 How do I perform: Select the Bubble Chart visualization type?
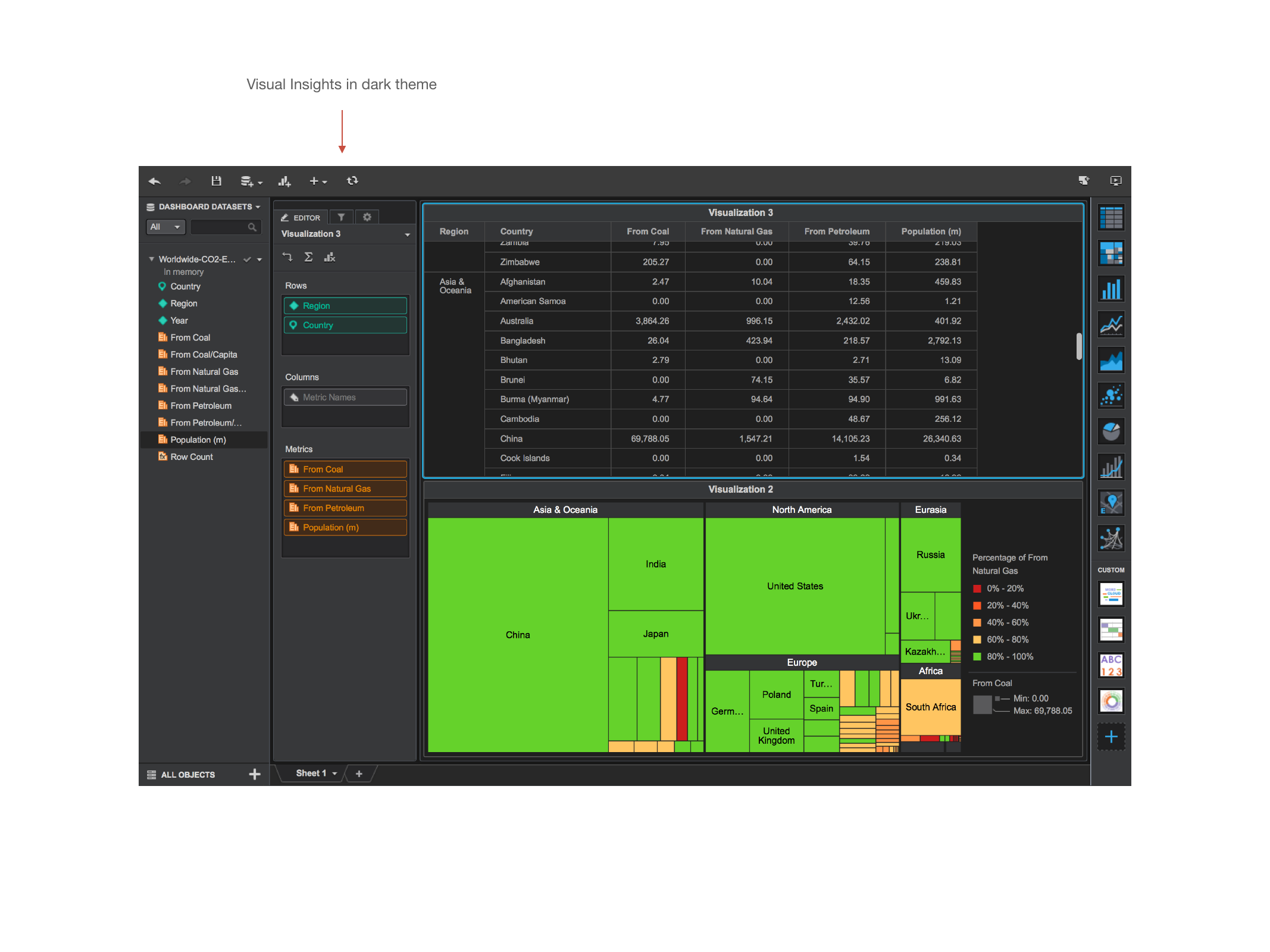[x=1111, y=396]
